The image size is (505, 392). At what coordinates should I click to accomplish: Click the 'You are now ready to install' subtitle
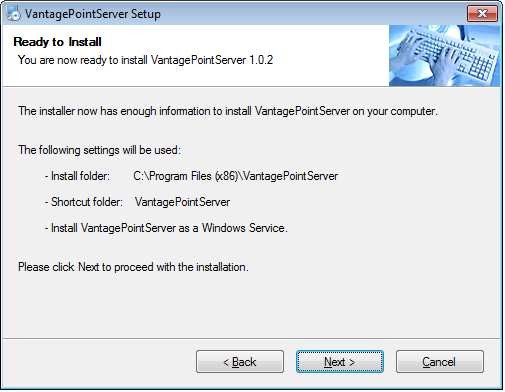point(145,60)
